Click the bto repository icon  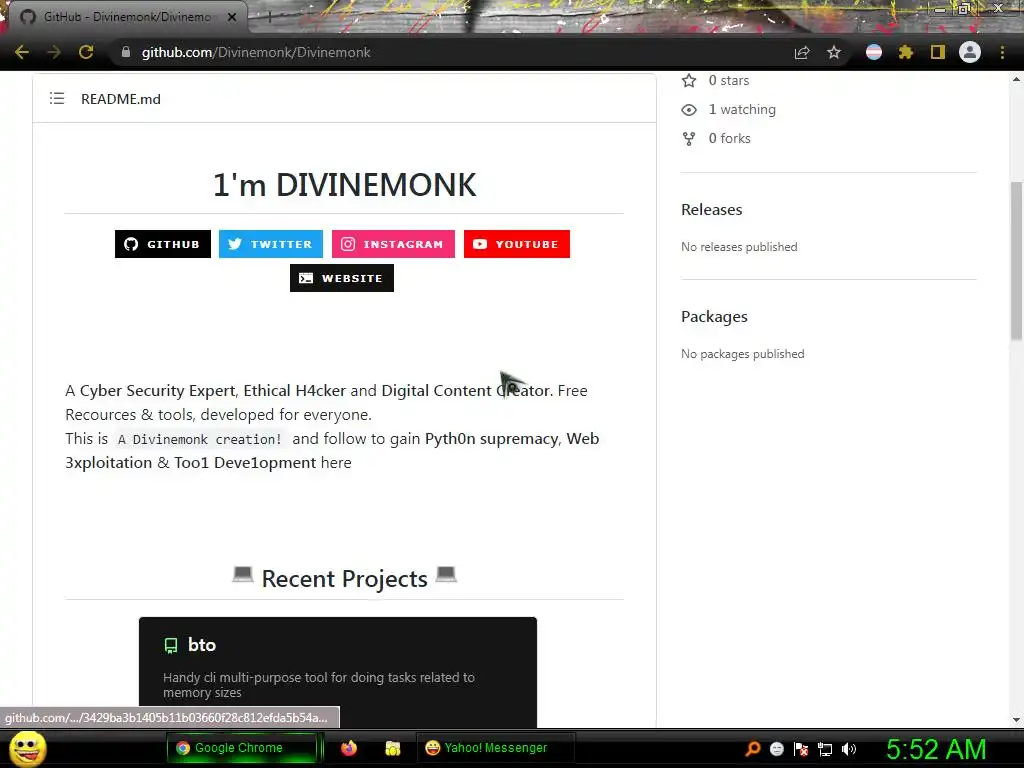click(x=170, y=645)
